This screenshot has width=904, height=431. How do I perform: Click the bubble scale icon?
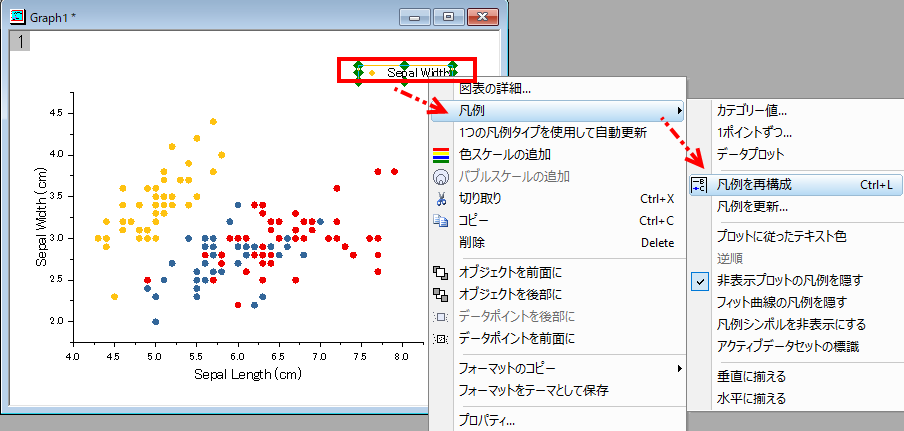(x=441, y=176)
